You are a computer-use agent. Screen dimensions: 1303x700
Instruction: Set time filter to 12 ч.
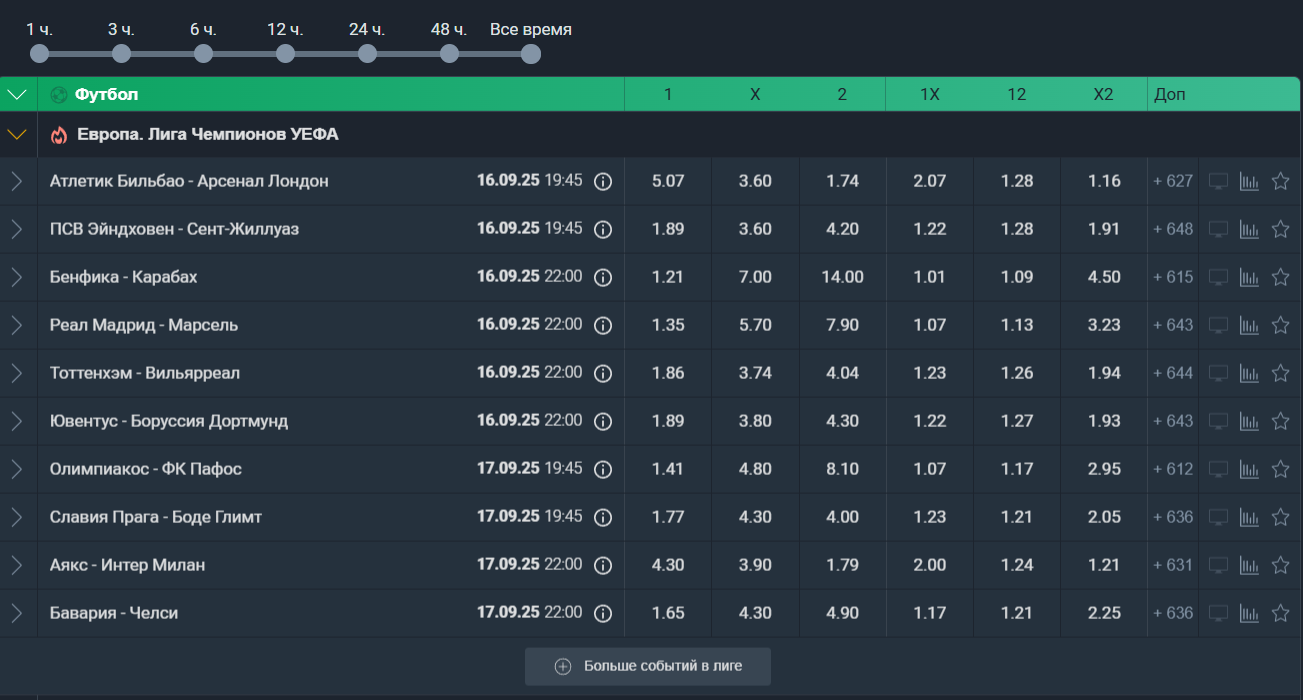[x=285, y=53]
